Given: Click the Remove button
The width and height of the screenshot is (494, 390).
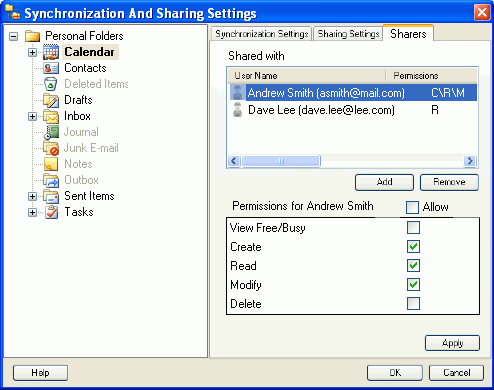Looking at the screenshot, I should pyautogui.click(x=449, y=182).
